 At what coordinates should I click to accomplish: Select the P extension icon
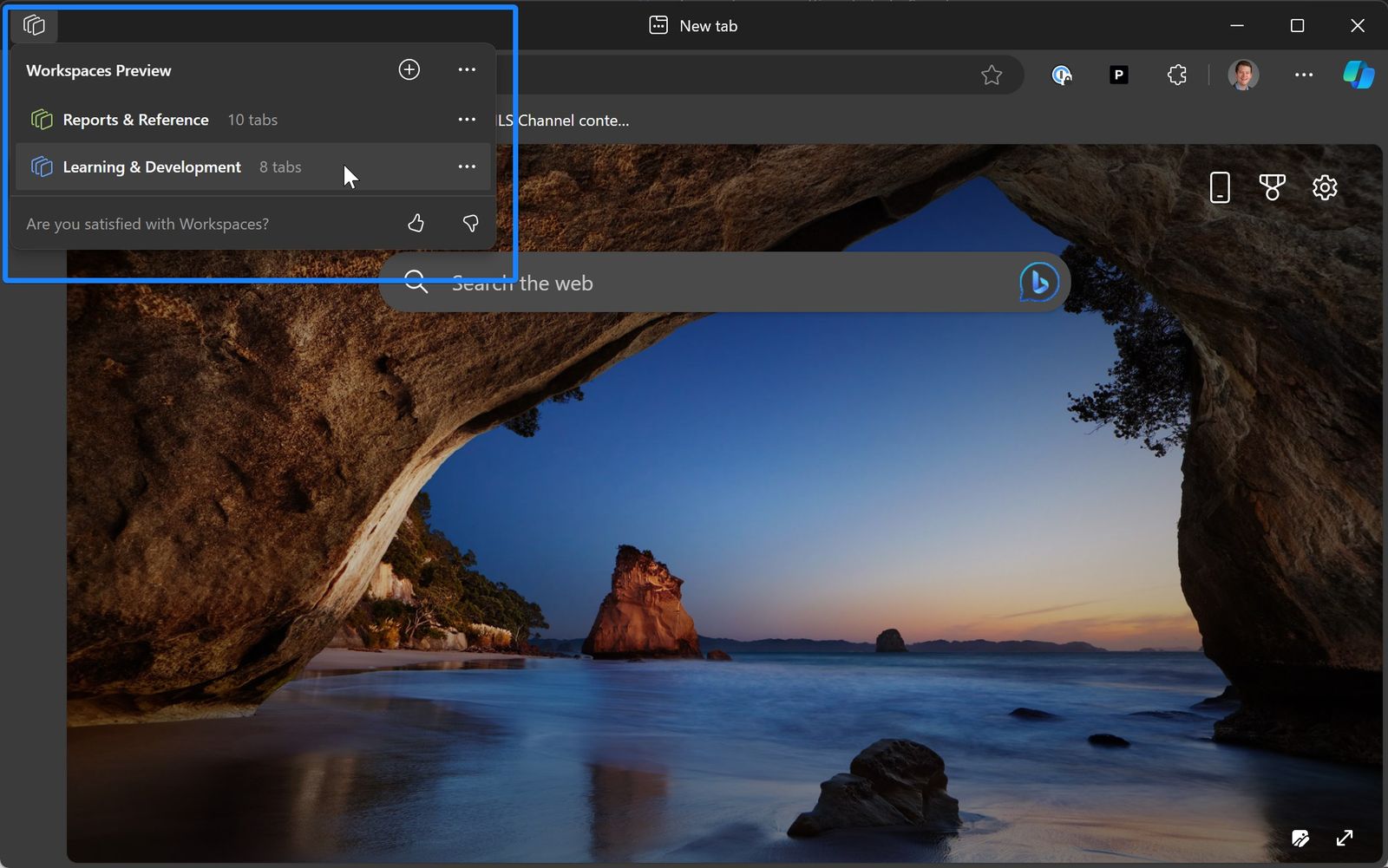[1117, 75]
